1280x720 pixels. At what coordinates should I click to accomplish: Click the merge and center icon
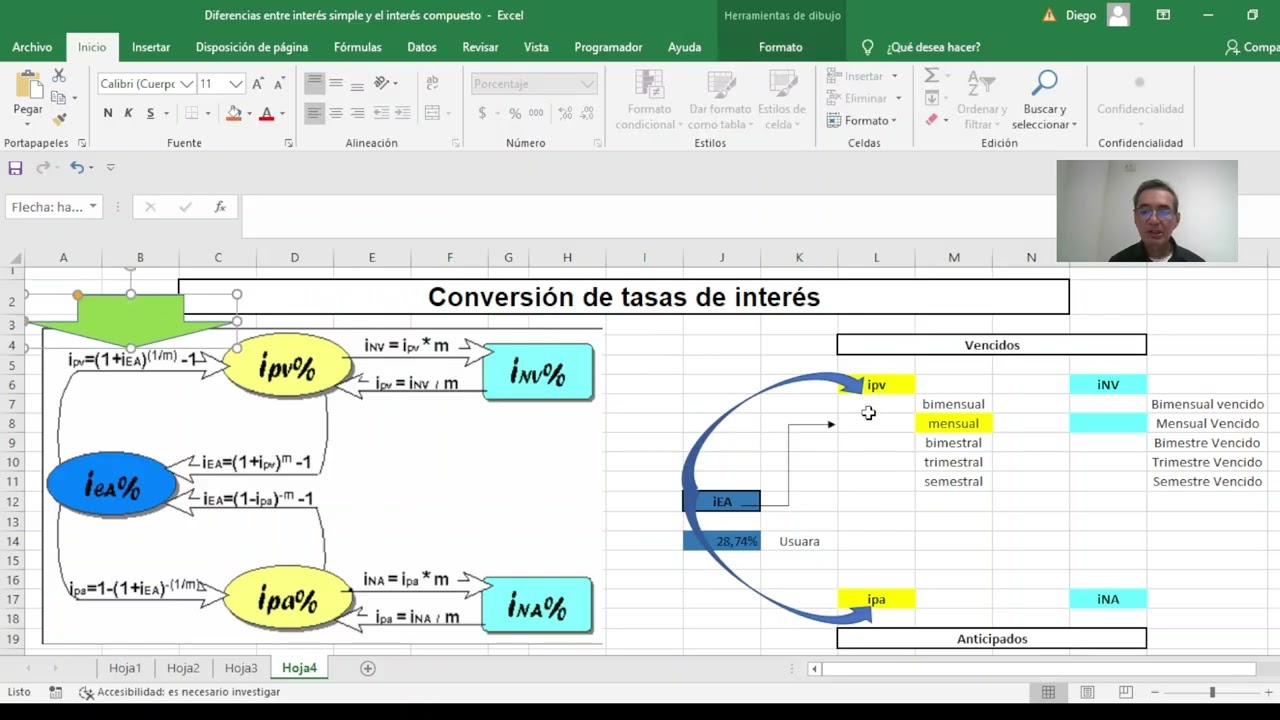point(433,113)
